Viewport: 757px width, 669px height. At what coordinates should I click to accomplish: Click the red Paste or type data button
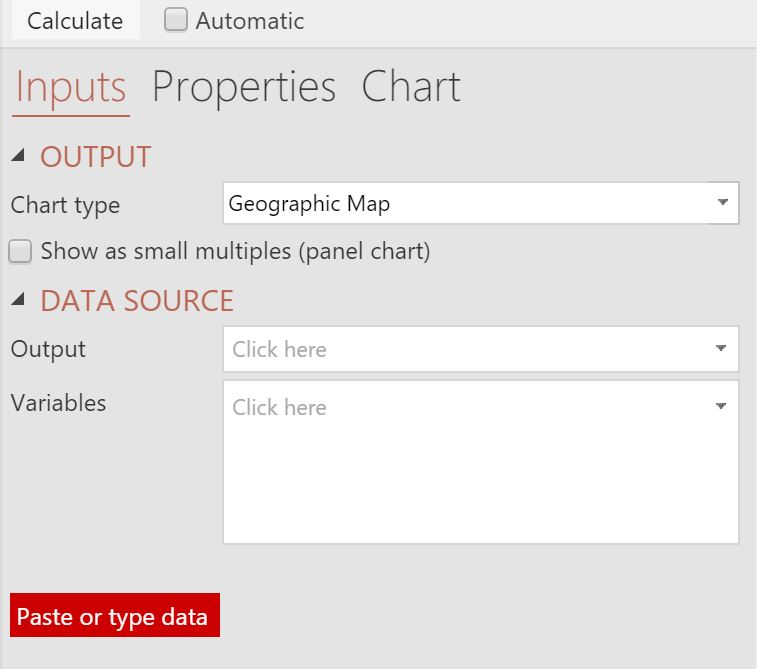tap(115, 615)
